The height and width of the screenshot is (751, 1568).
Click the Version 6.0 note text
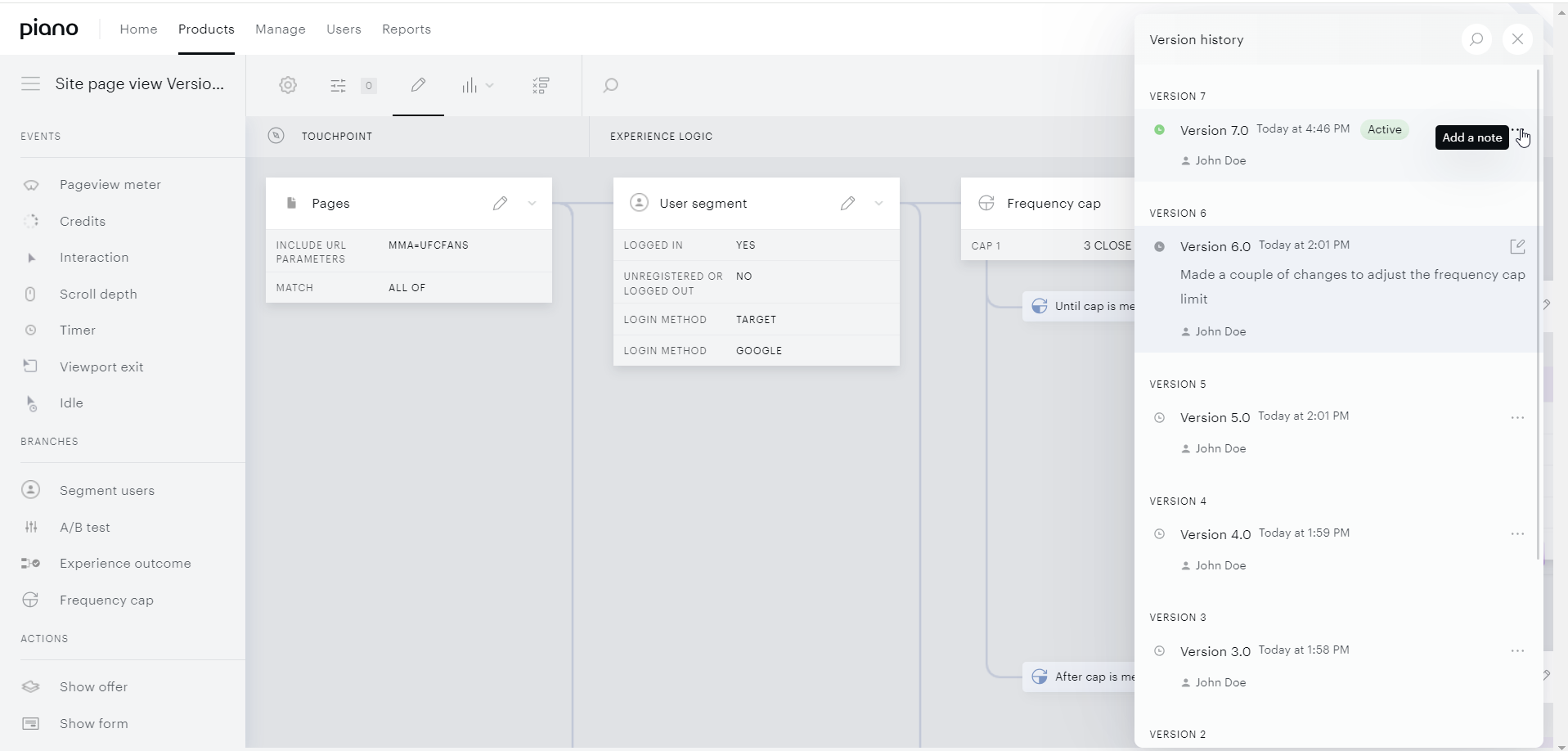pos(1353,286)
